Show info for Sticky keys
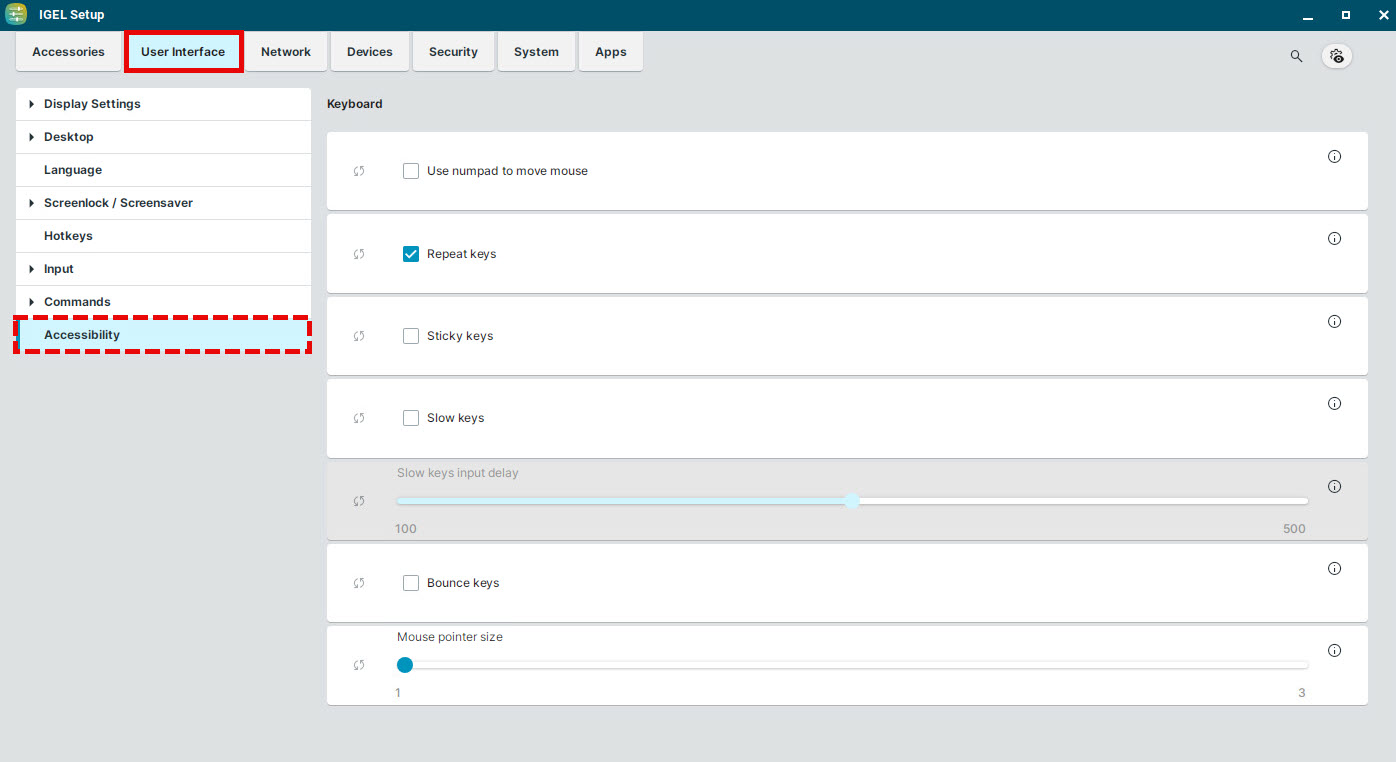 (1334, 321)
